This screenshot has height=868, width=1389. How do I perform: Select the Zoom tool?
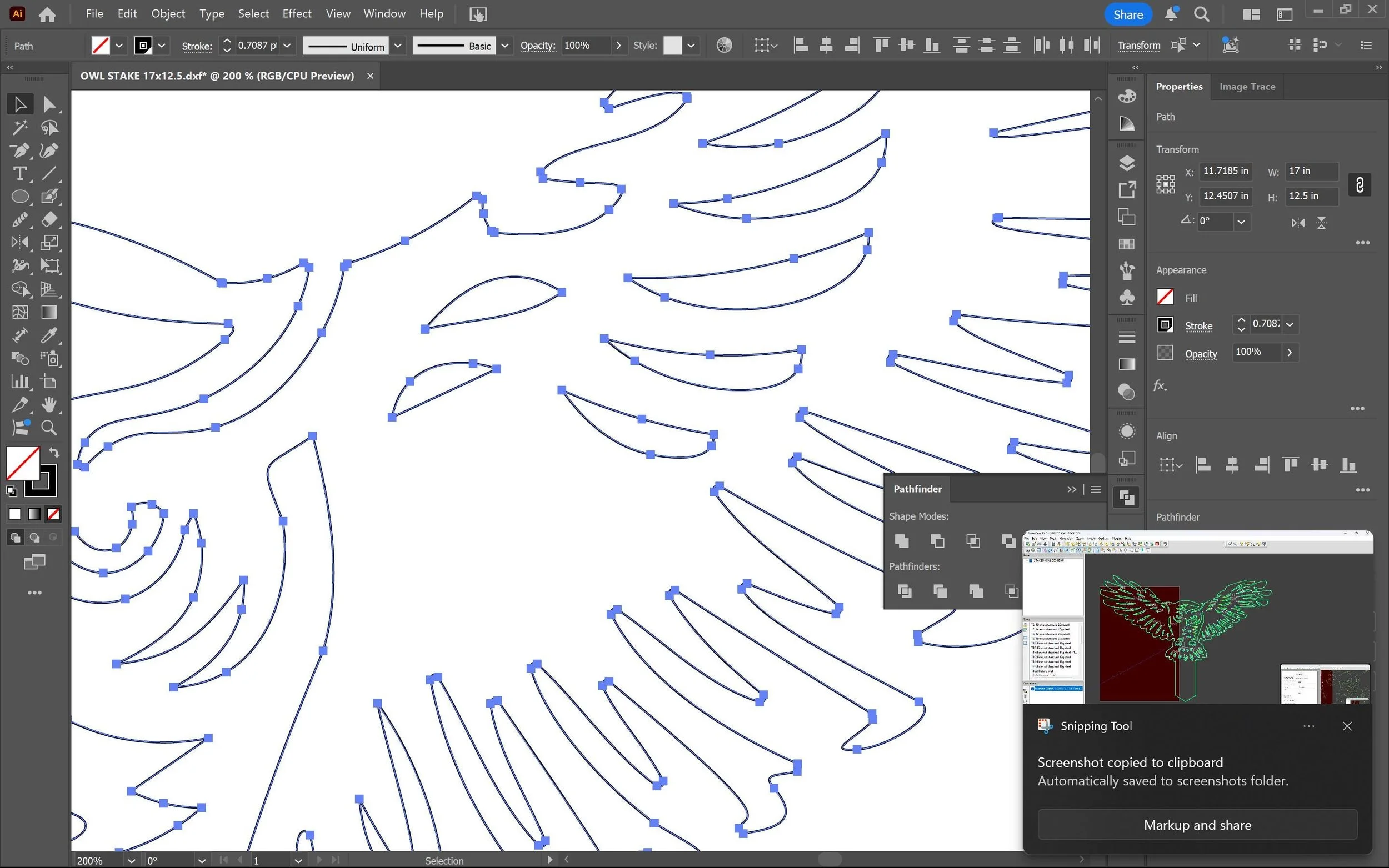(49, 428)
